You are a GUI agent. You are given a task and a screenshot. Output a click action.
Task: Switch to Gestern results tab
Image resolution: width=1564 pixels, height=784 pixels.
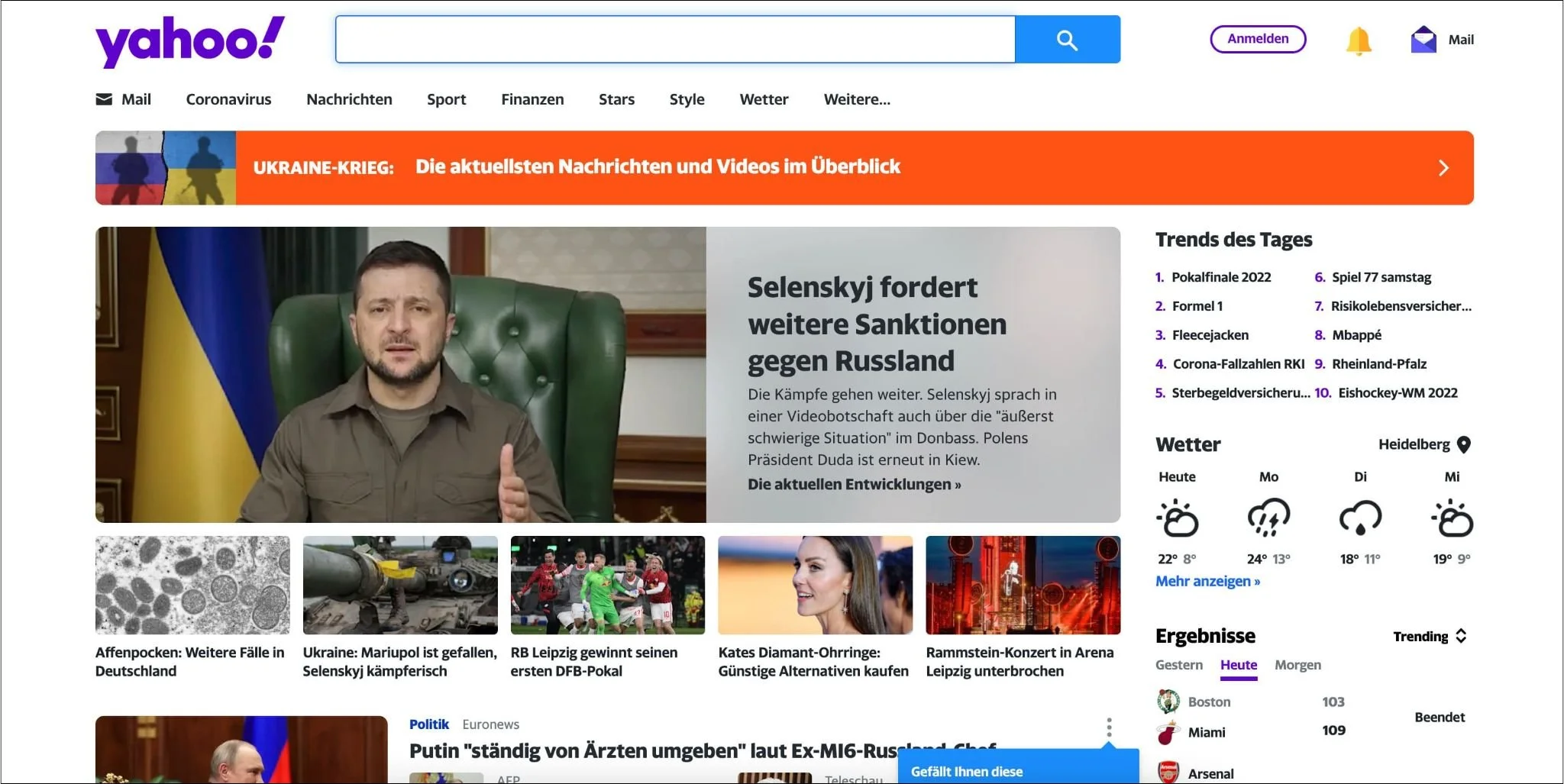(x=1178, y=665)
